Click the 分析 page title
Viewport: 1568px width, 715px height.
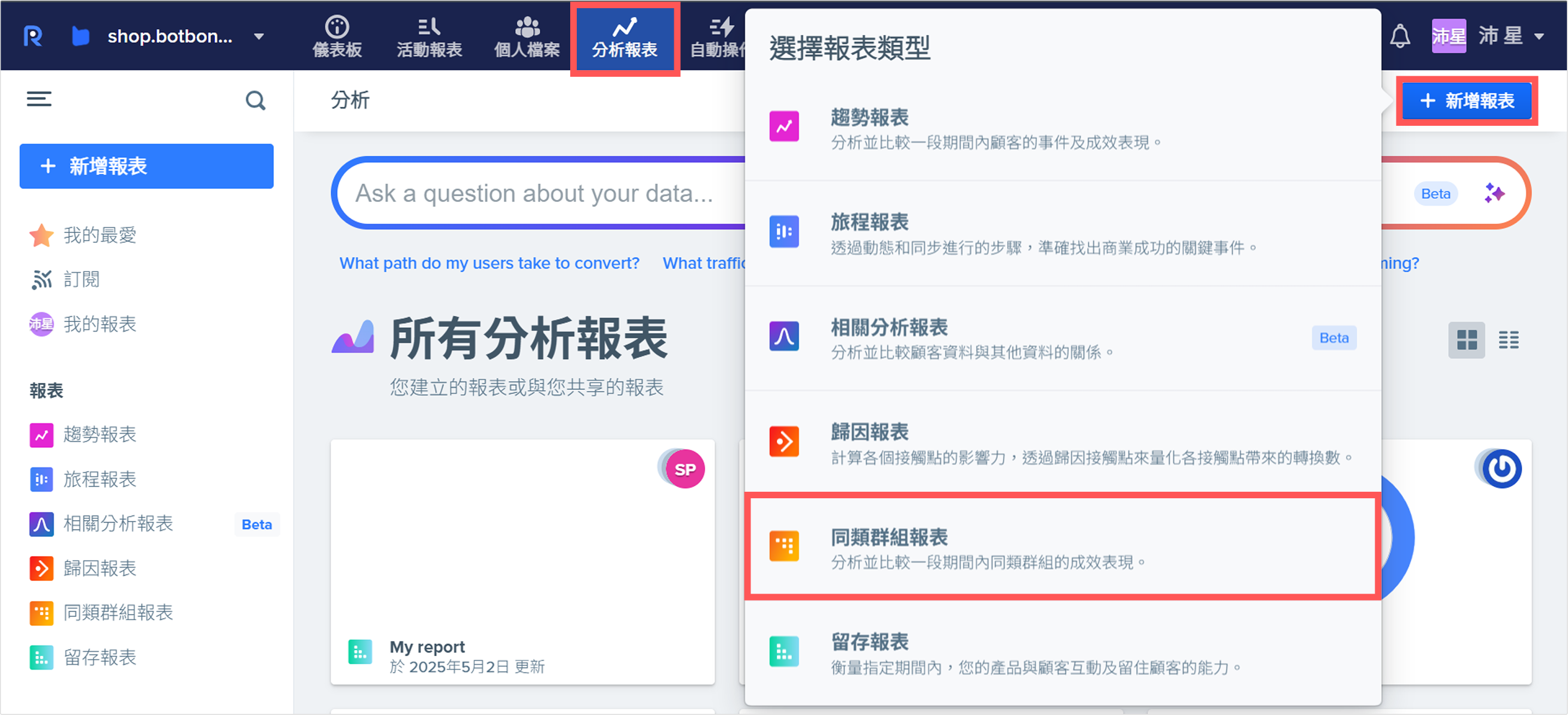click(x=350, y=100)
